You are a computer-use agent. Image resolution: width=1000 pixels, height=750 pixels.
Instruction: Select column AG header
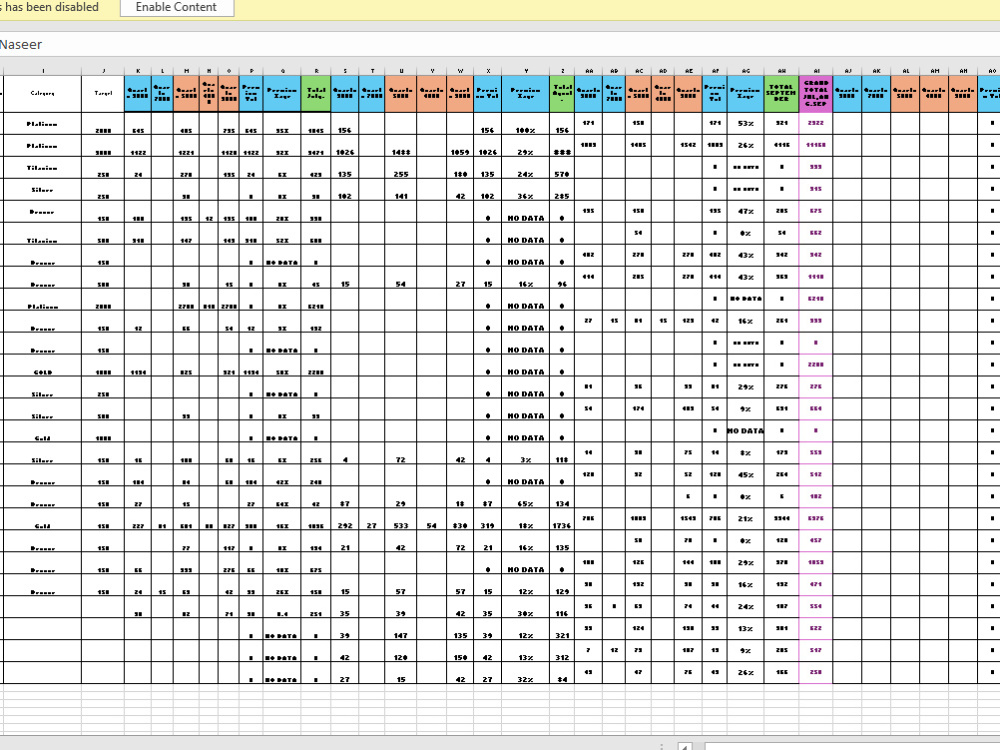[x=746, y=70]
